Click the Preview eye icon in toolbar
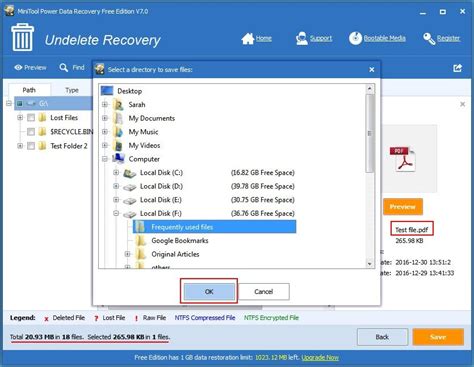This screenshot has width=474, height=367. [18, 67]
